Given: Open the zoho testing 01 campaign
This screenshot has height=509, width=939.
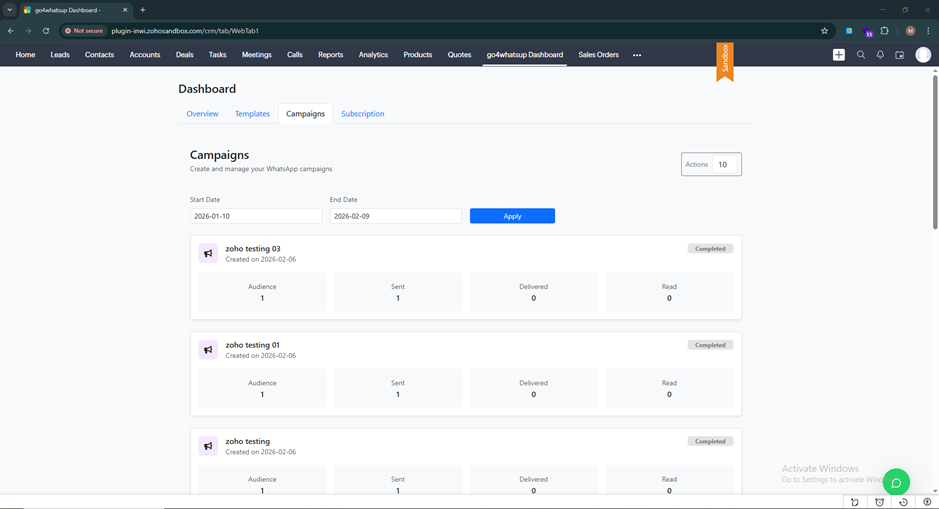Looking at the screenshot, I should coord(253,345).
